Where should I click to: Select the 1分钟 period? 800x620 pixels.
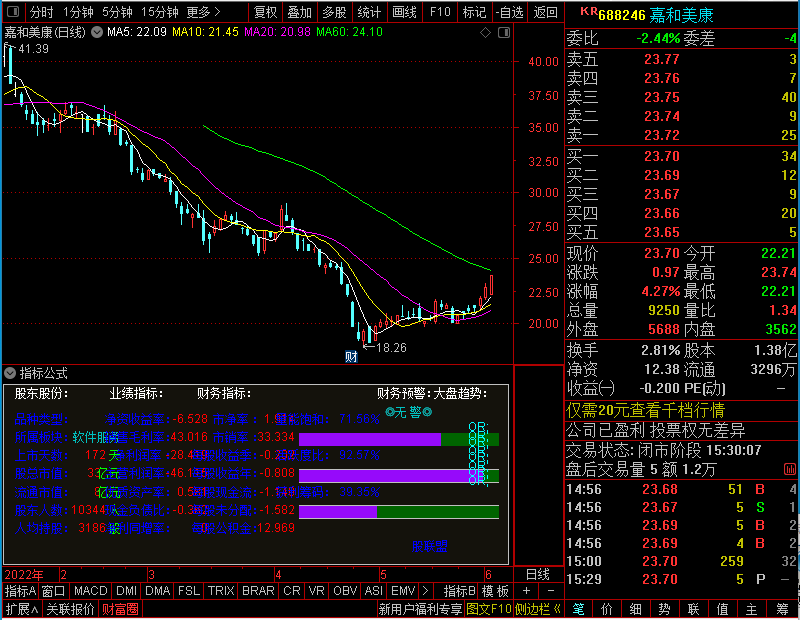[78, 12]
